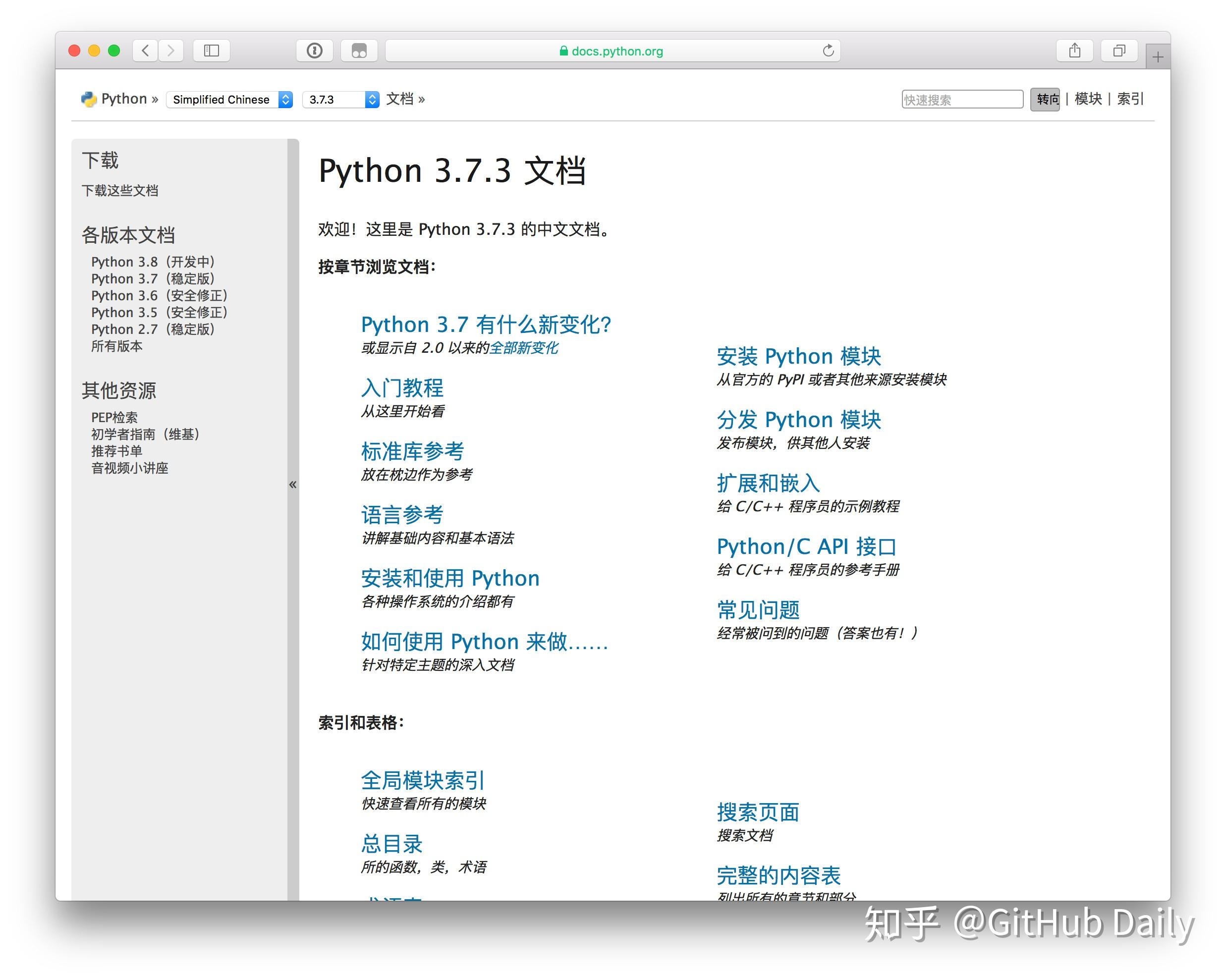Click the circled exclamation icon in the toolbar
The image size is (1226, 980).
pyautogui.click(x=315, y=51)
